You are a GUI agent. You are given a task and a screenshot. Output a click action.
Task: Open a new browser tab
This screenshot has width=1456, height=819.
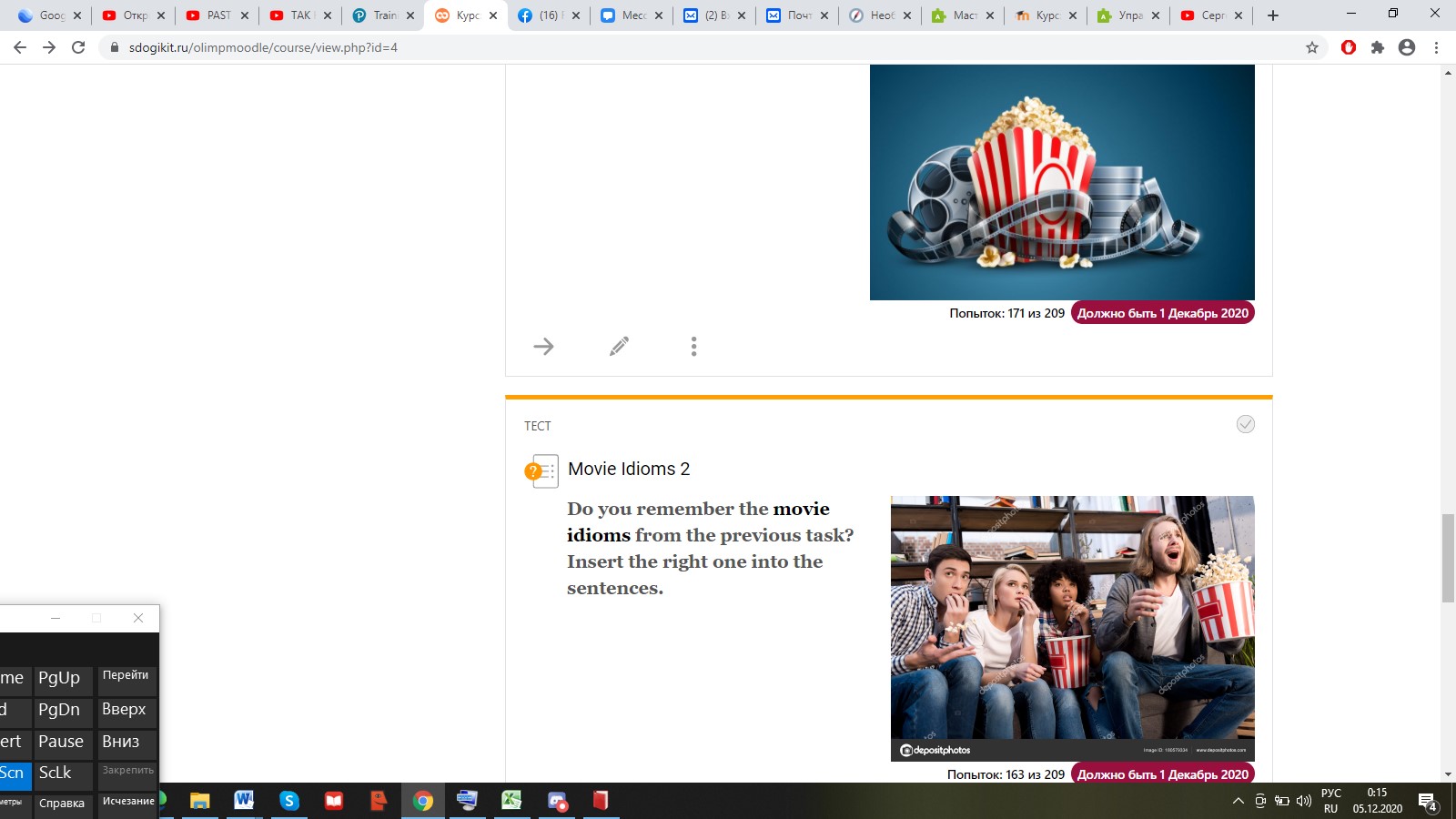[x=1273, y=15]
